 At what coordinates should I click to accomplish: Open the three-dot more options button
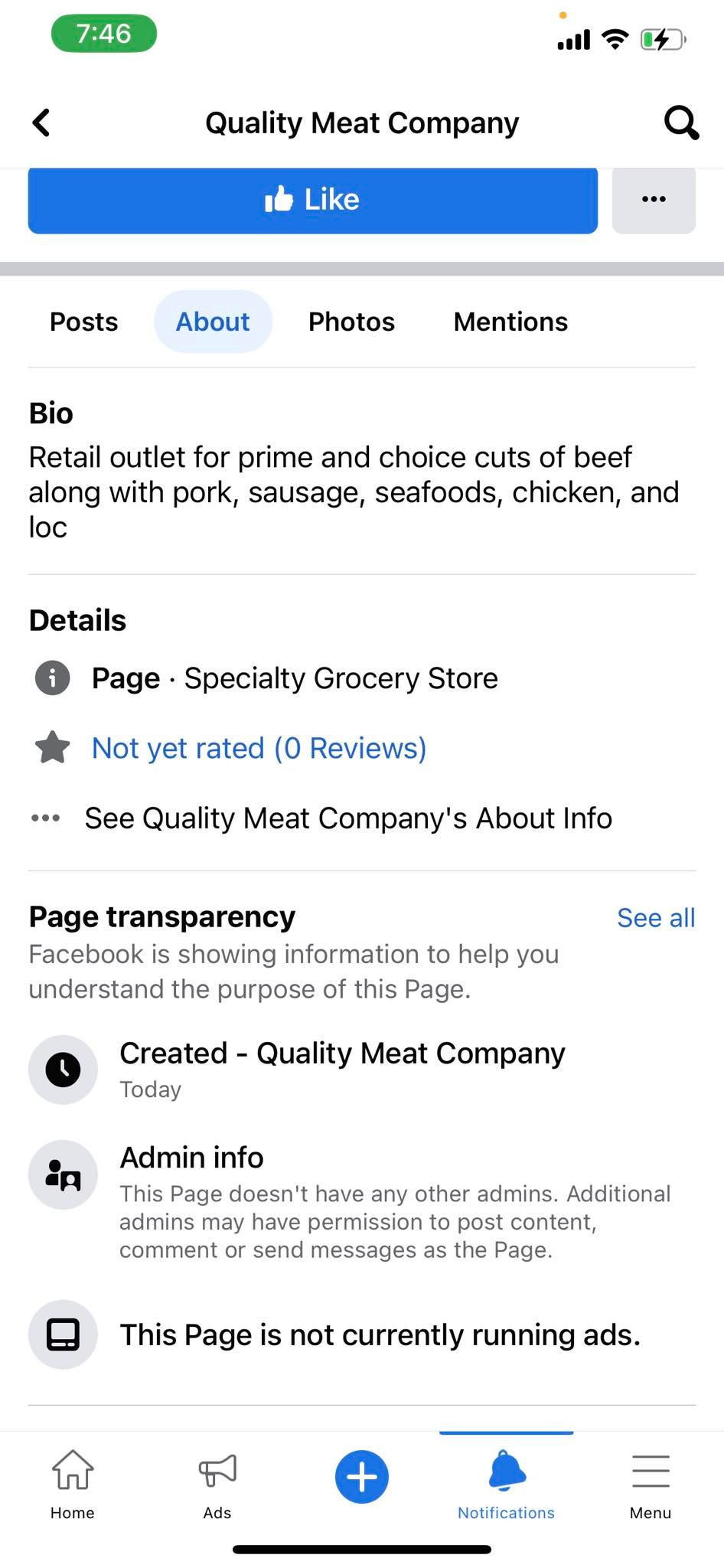click(654, 200)
